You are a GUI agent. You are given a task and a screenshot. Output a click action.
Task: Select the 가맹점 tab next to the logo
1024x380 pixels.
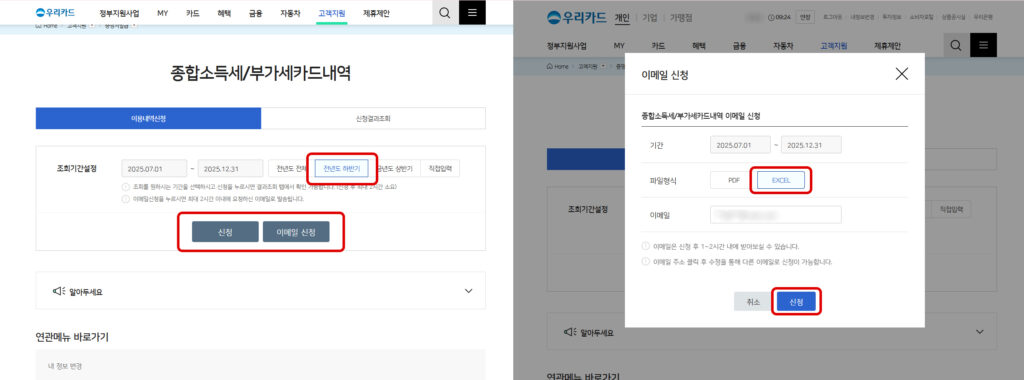(x=680, y=18)
